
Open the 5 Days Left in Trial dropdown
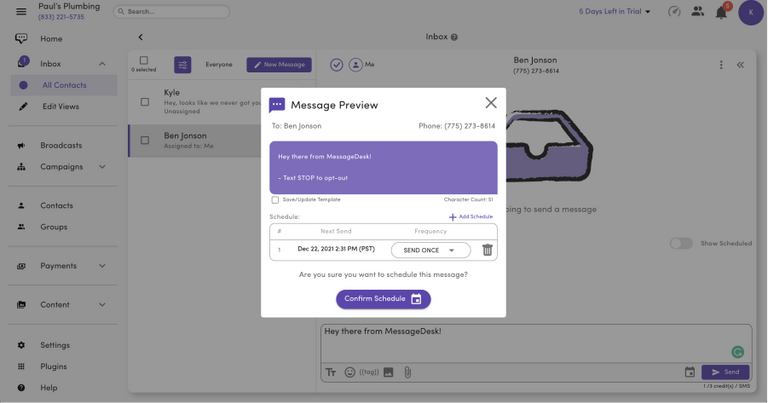615,11
